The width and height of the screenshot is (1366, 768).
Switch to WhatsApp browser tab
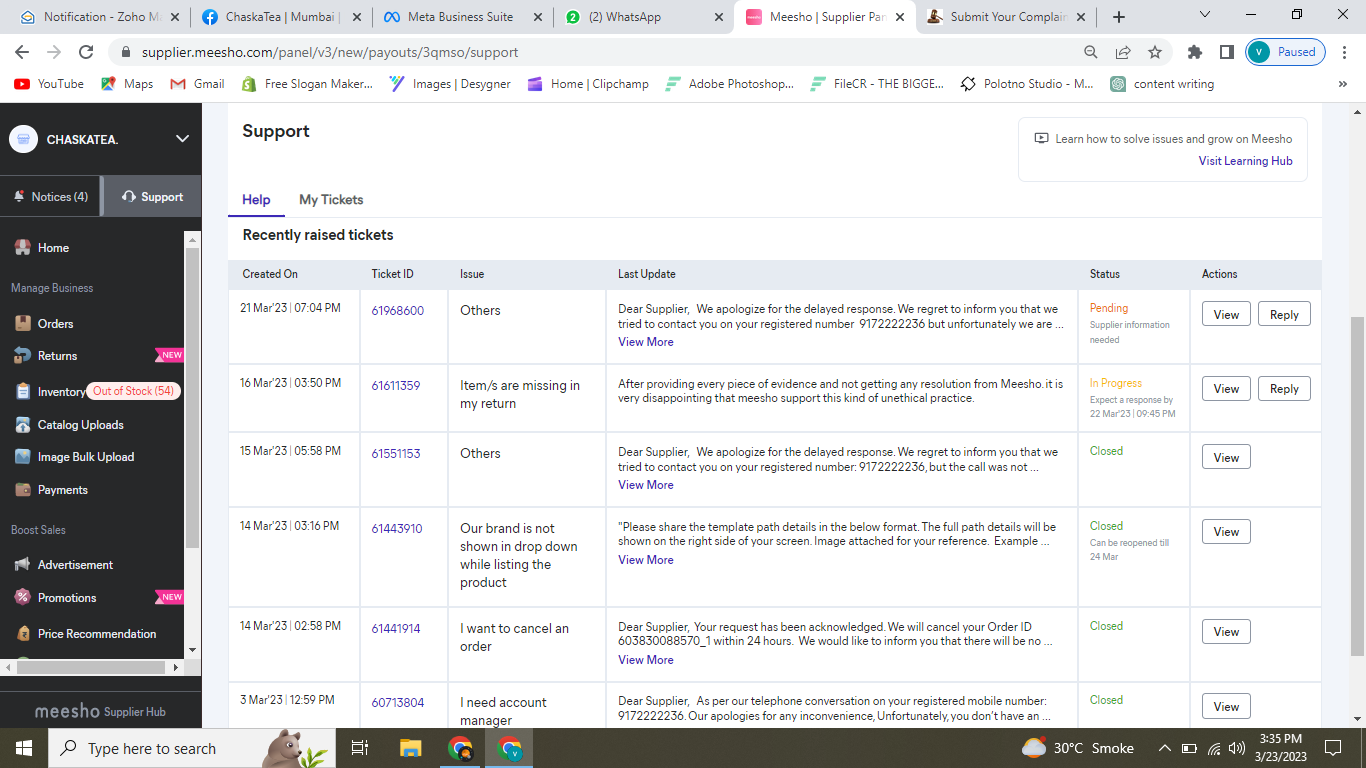(x=644, y=17)
